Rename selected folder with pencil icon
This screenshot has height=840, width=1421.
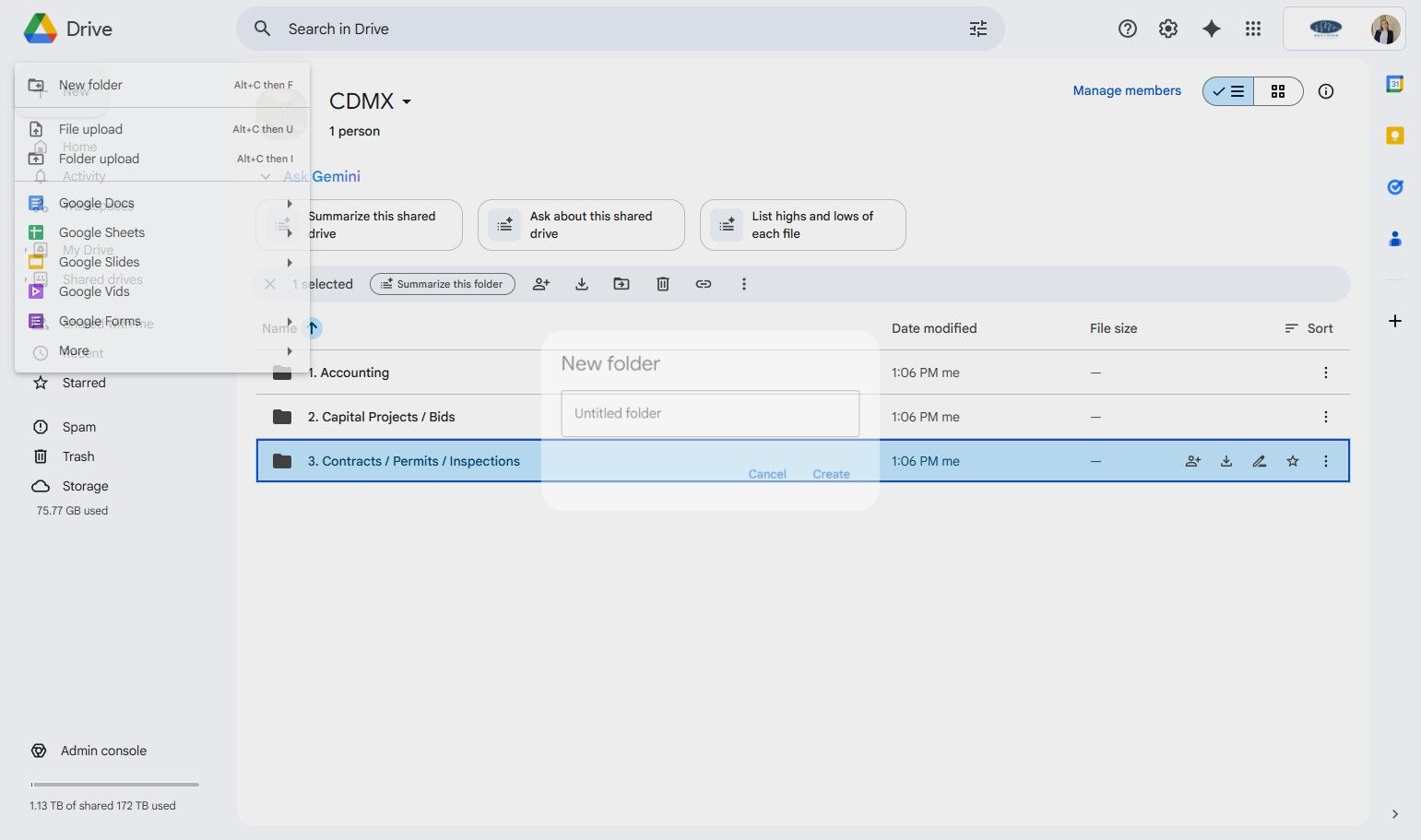pos(1259,461)
